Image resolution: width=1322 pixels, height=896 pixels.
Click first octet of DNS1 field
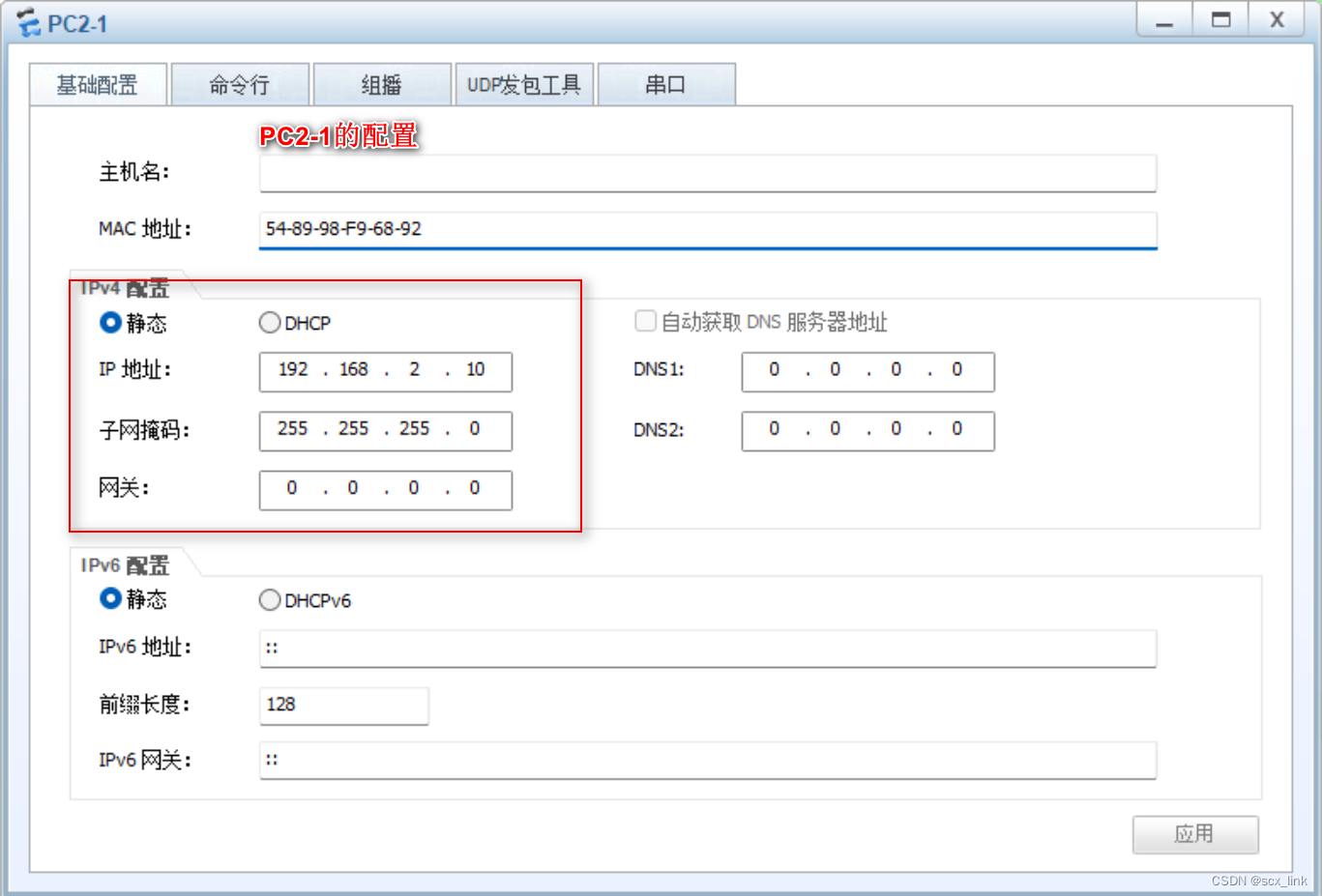(x=775, y=370)
